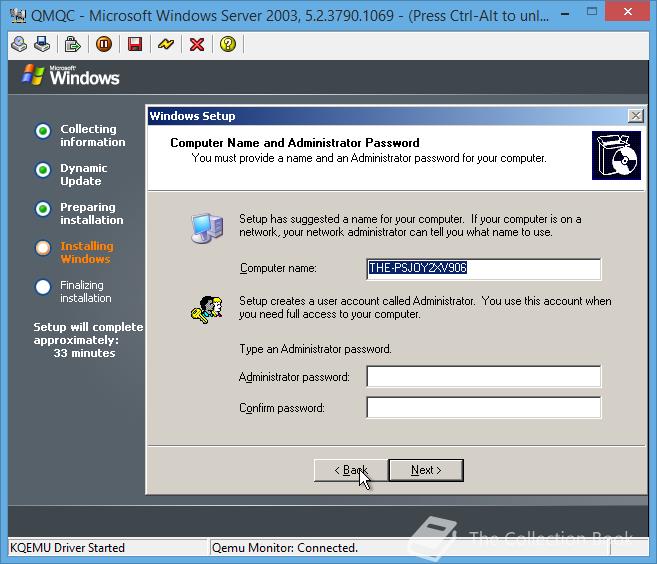Click the red X quit icon
Image resolution: width=657 pixels, height=564 pixels.
click(197, 44)
